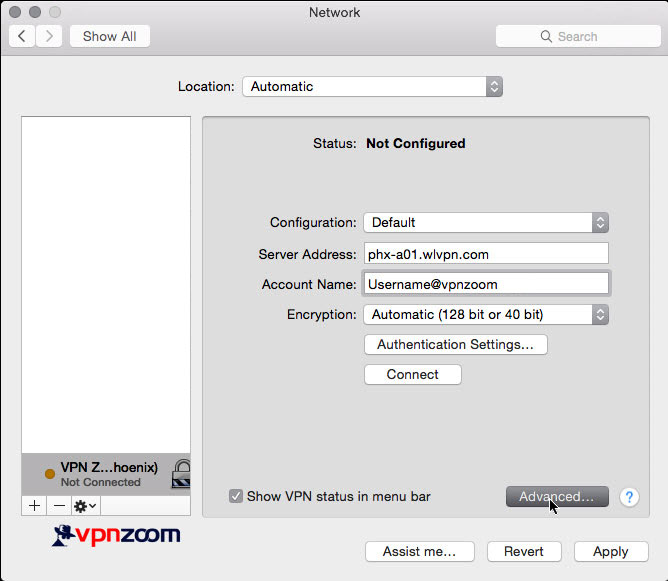Click the orange status dot of the VPN service
The image size is (668, 581).
coord(50,474)
